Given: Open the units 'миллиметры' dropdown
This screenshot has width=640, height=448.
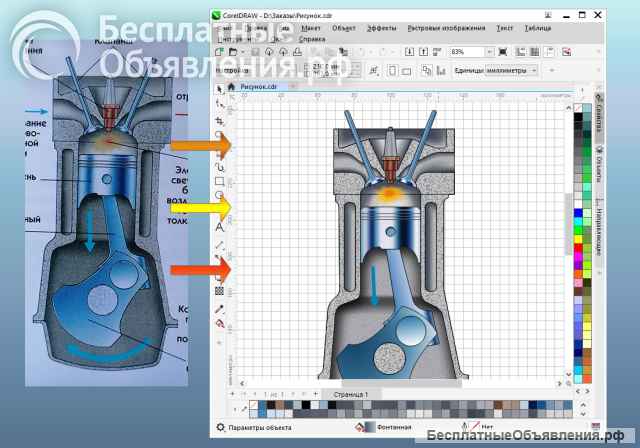Looking at the screenshot, I should coord(534,71).
